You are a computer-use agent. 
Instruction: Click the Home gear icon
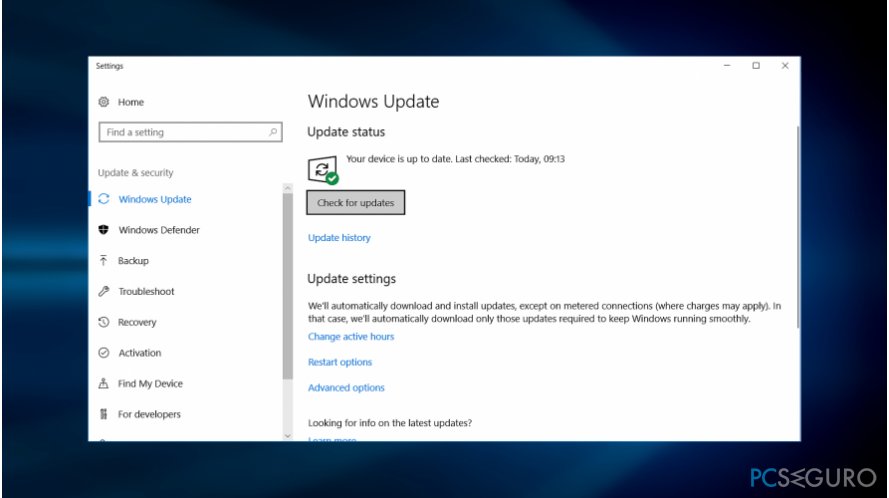(104, 102)
